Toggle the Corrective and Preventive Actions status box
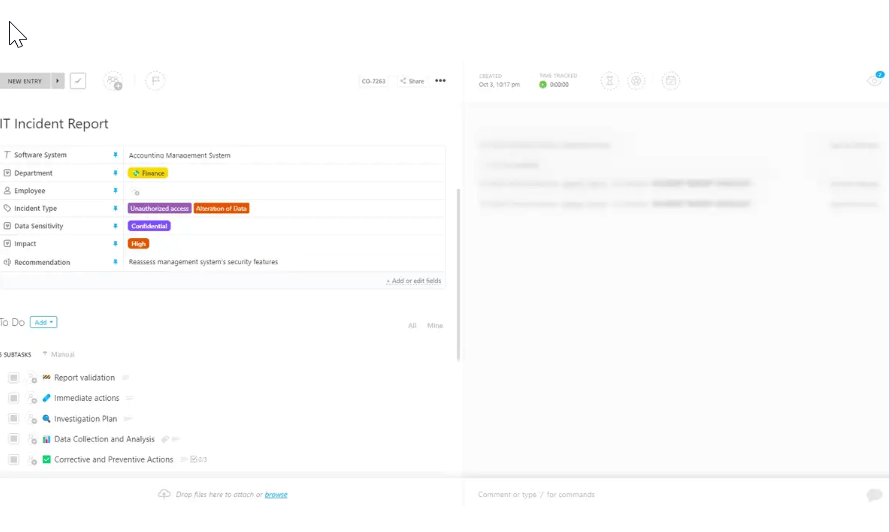Screen dimensions: 890x532 coord(14,459)
